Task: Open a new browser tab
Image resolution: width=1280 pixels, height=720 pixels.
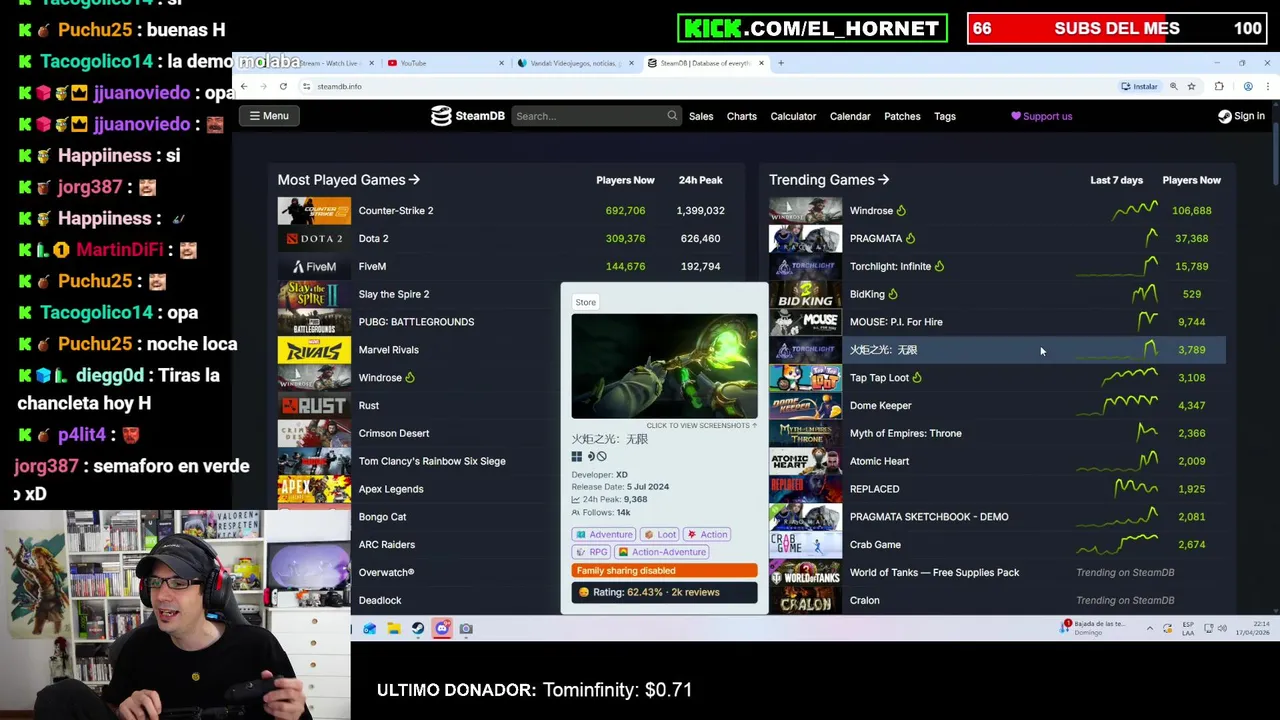Action: pyautogui.click(x=781, y=63)
